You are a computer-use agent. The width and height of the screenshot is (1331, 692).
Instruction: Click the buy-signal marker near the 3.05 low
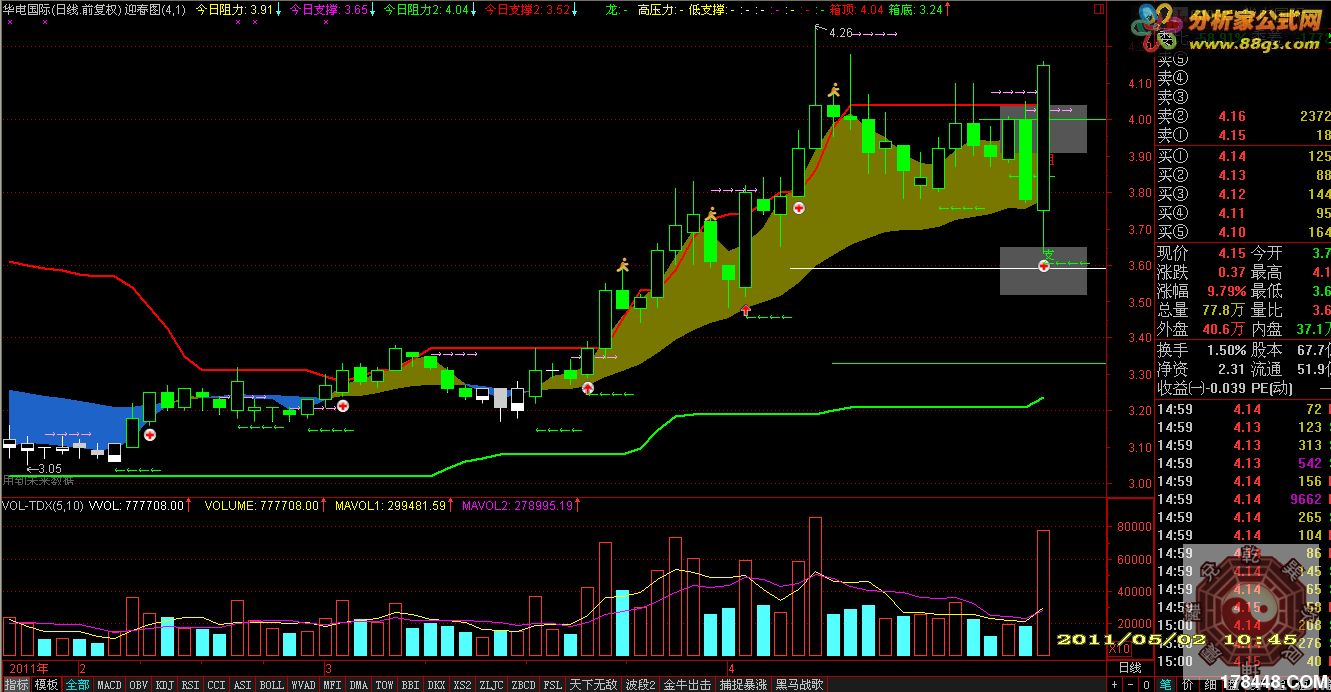pyautogui.click(x=150, y=435)
